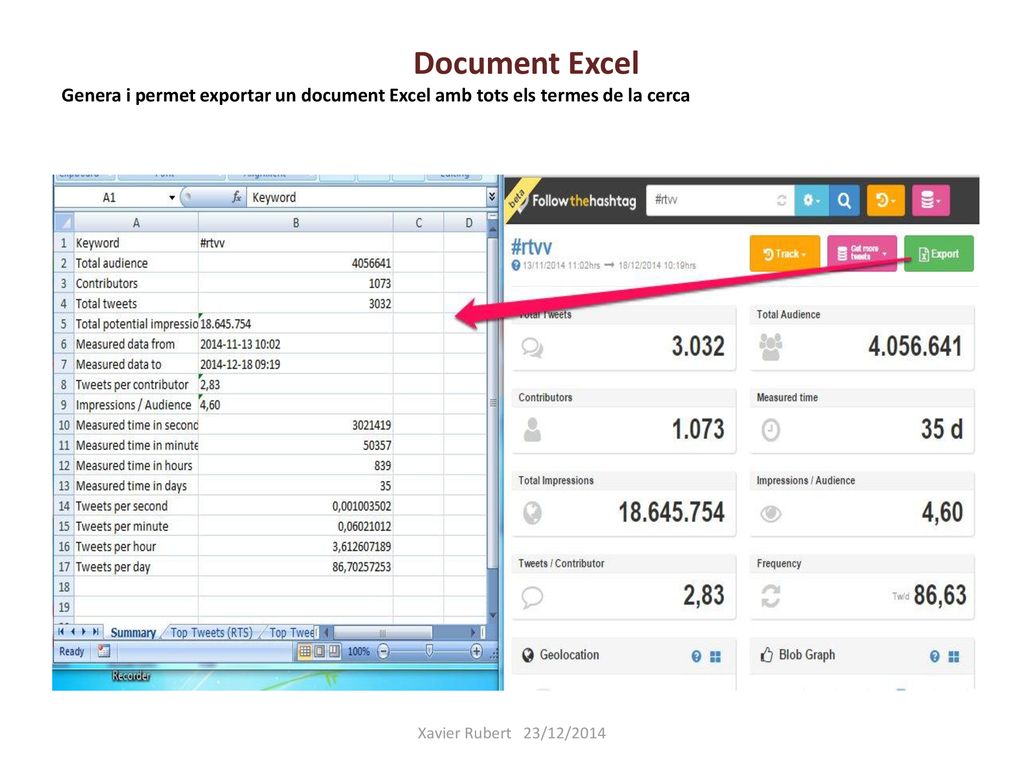
Task: Click the Geolocation globe icon
Action: (528, 655)
